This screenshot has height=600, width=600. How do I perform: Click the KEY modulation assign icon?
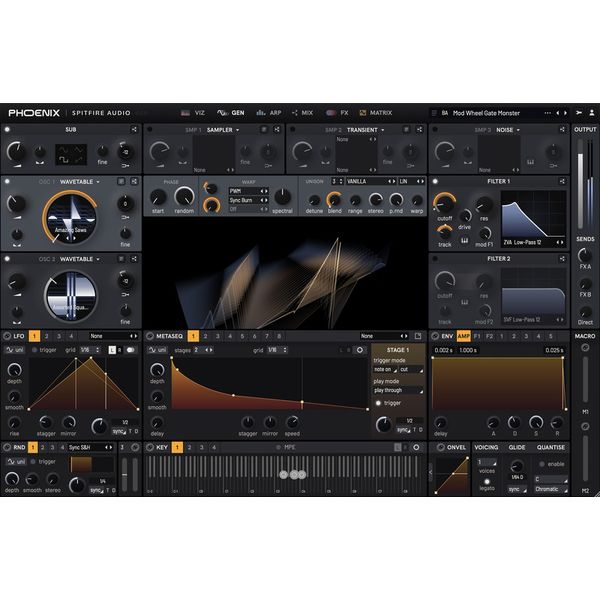(150, 447)
